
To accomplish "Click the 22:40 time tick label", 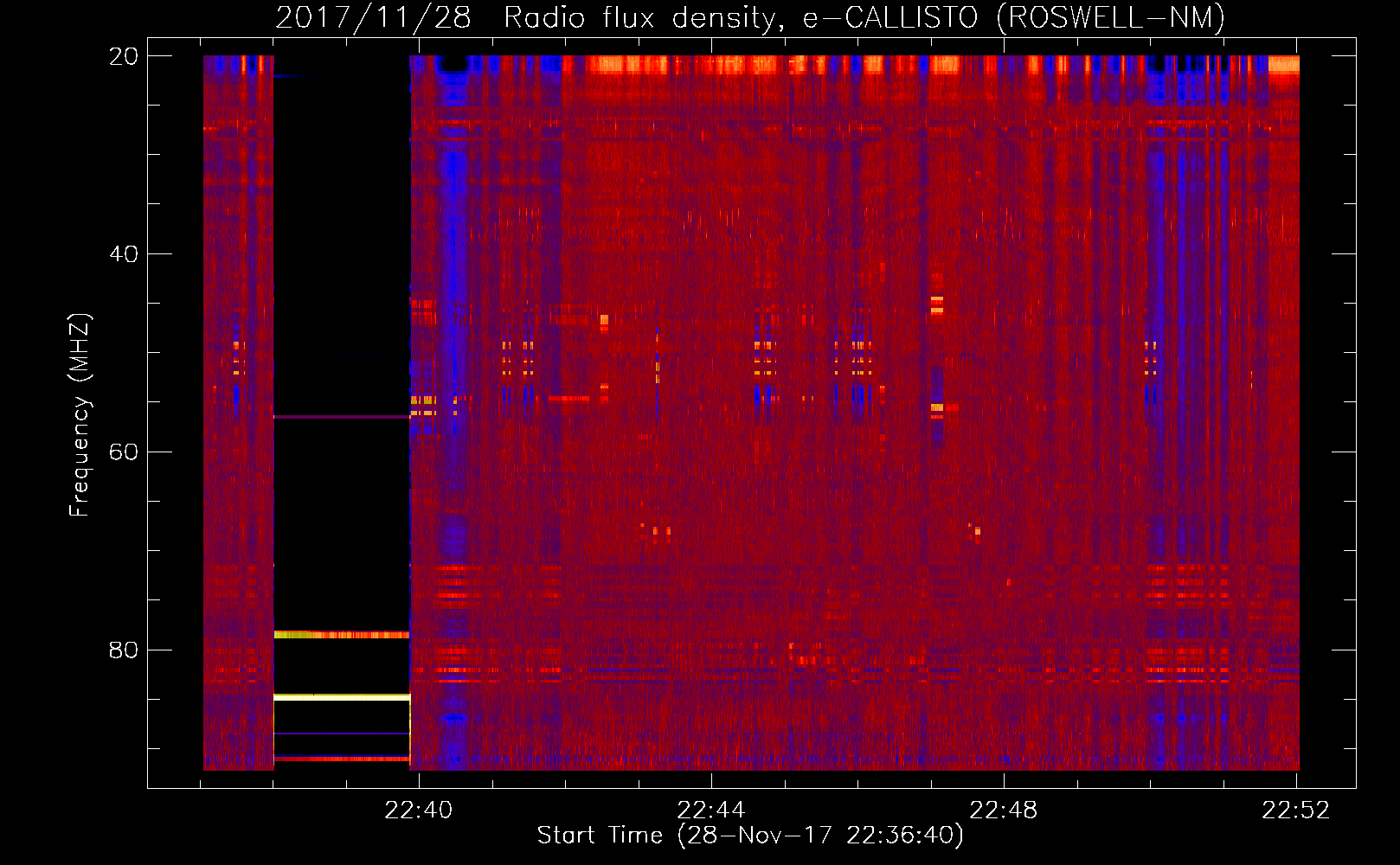I will point(419,811).
